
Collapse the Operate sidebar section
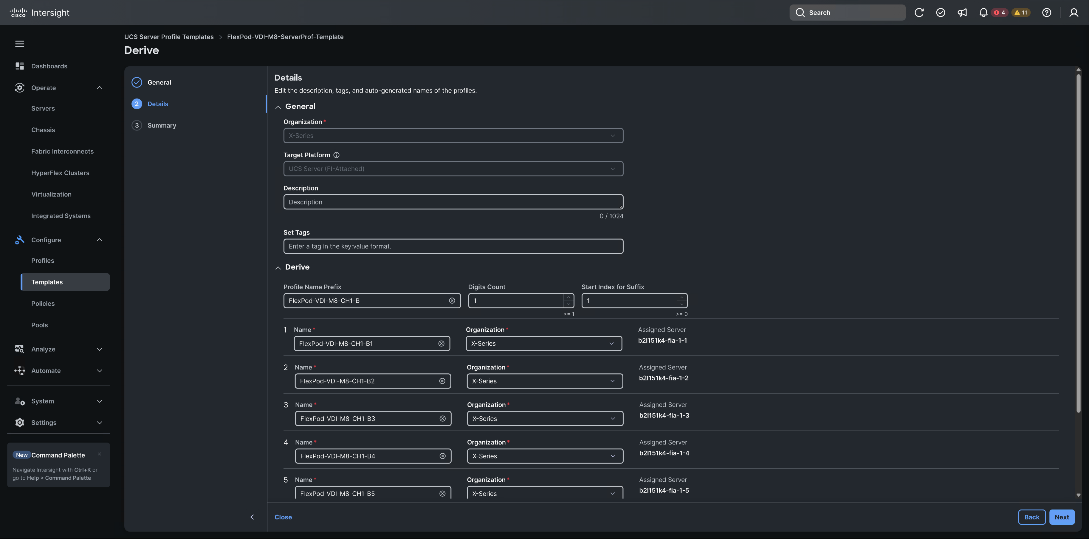[99, 88]
